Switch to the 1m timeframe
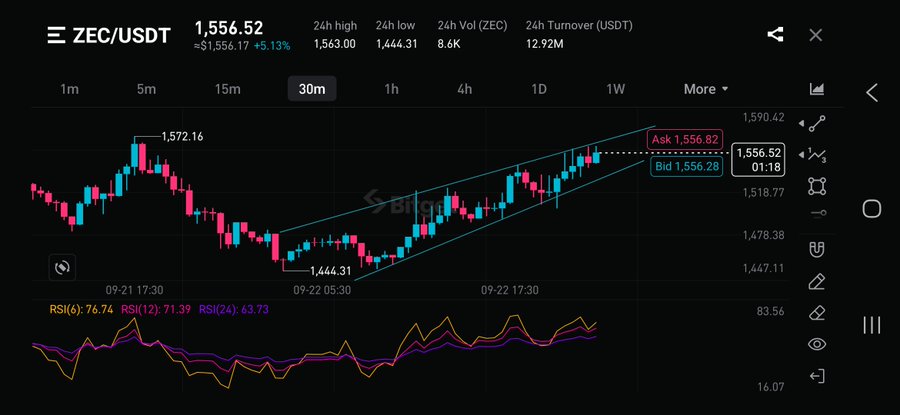Image resolution: width=900 pixels, height=415 pixels. click(x=69, y=89)
